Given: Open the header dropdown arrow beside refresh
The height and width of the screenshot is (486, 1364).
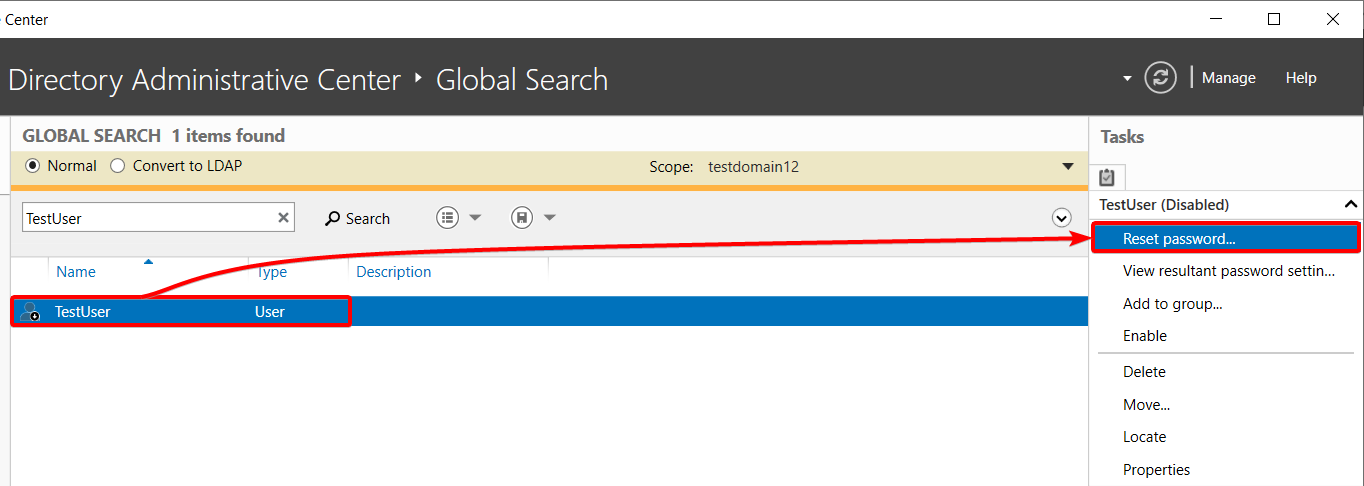Looking at the screenshot, I should click(x=1127, y=78).
